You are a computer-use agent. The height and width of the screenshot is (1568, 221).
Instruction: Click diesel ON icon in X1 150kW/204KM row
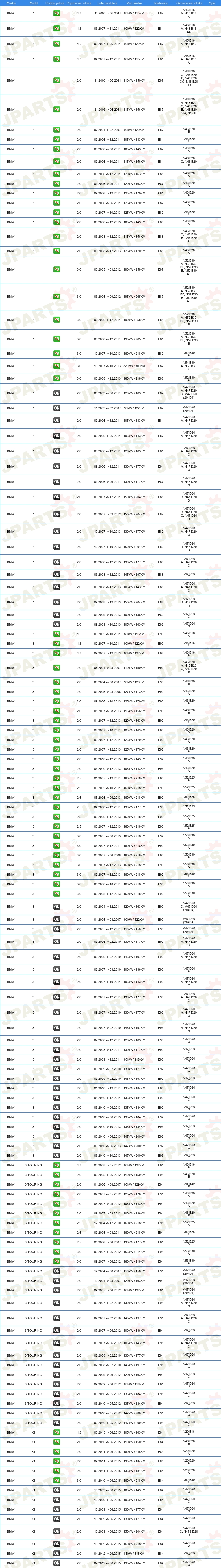[57, 1531]
